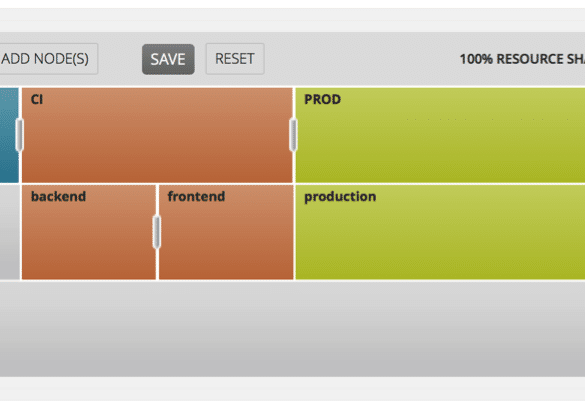Click the "CI" title text
The image size is (585, 413).
click(x=37, y=100)
